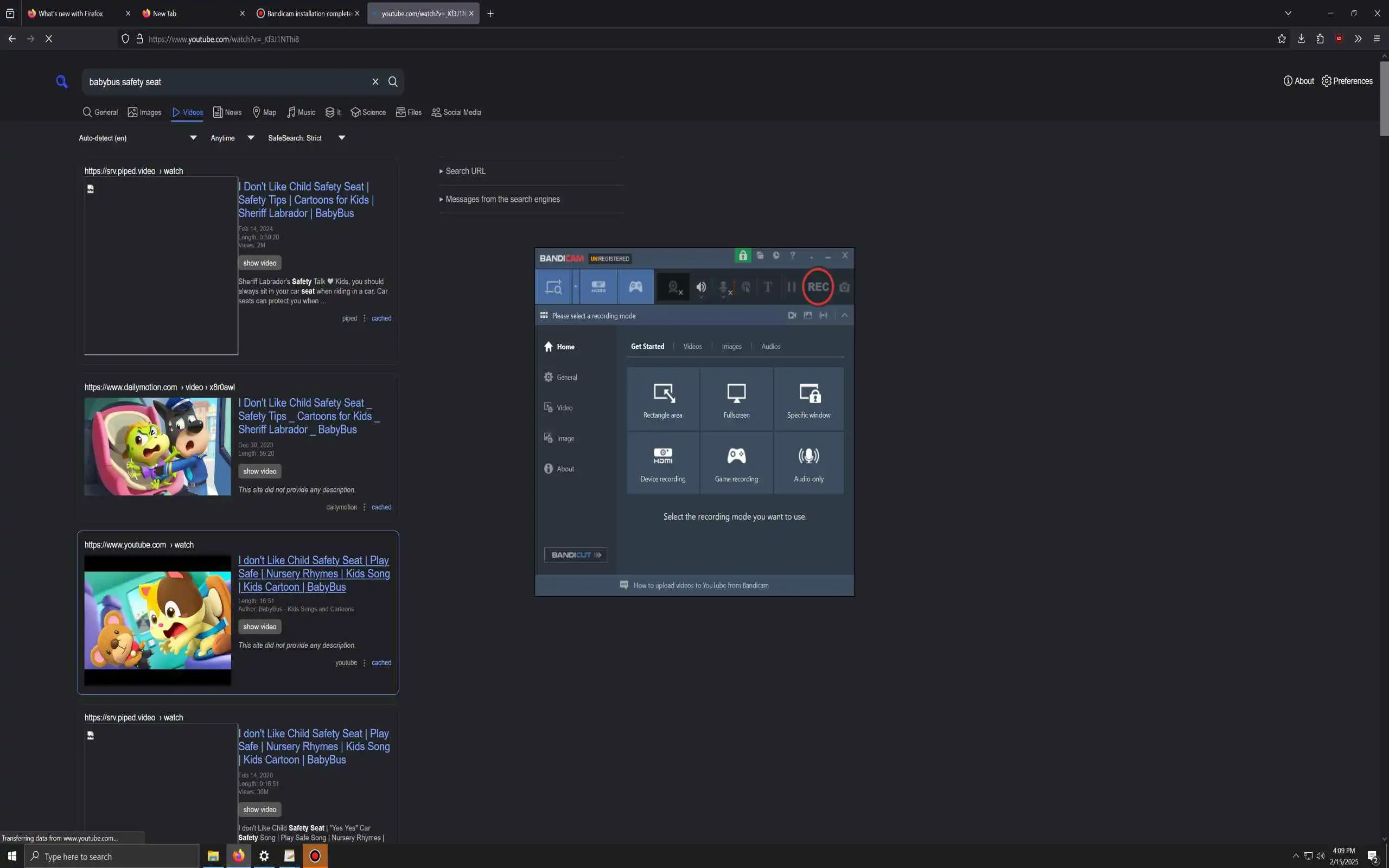Click the Bandicam screenshot camera icon
Viewport: 1389px width, 868px height.
[844, 287]
